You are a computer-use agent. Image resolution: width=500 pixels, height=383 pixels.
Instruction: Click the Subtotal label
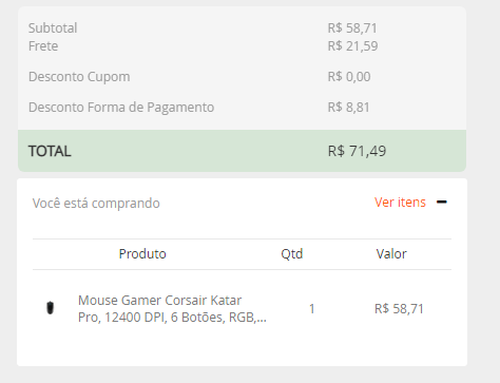[x=53, y=28]
